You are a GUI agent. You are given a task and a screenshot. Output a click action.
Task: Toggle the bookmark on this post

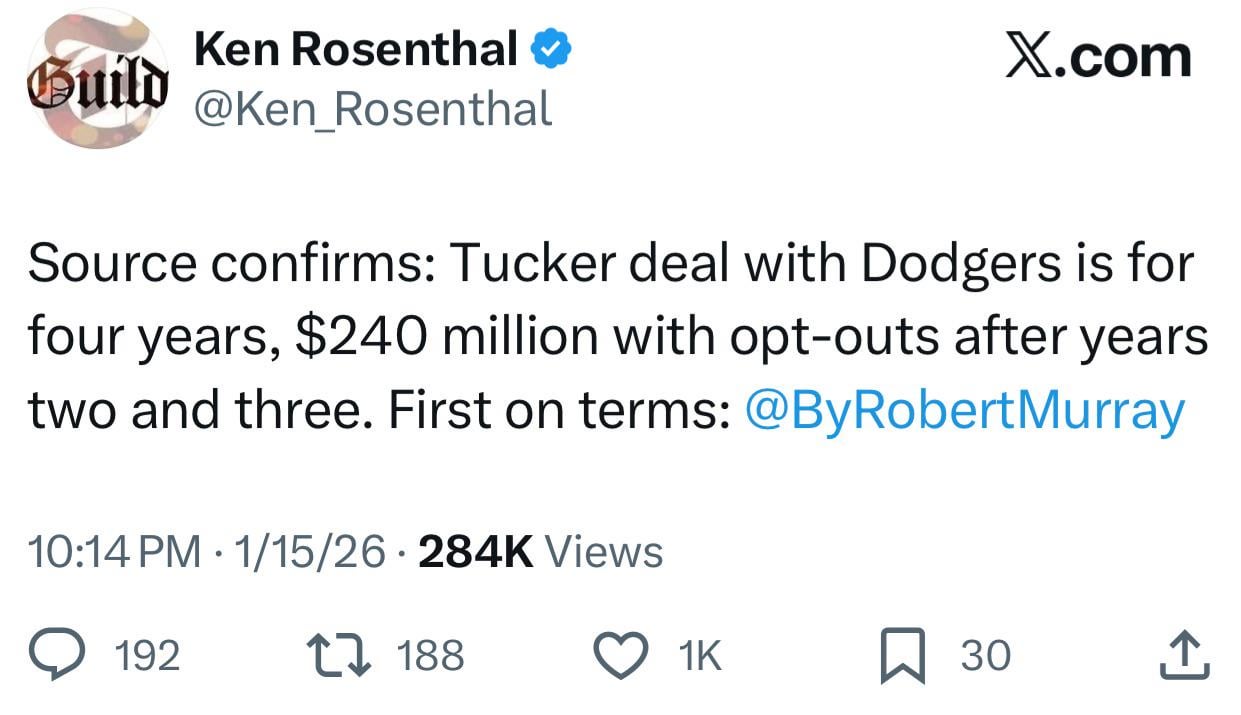(905, 655)
